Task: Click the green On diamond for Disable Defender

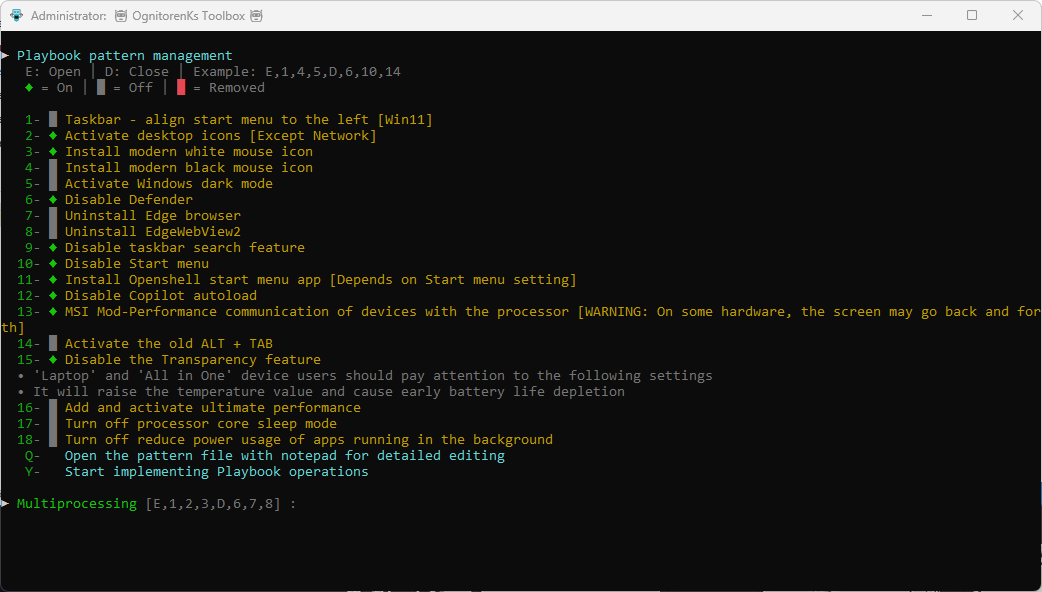Action: pos(53,199)
